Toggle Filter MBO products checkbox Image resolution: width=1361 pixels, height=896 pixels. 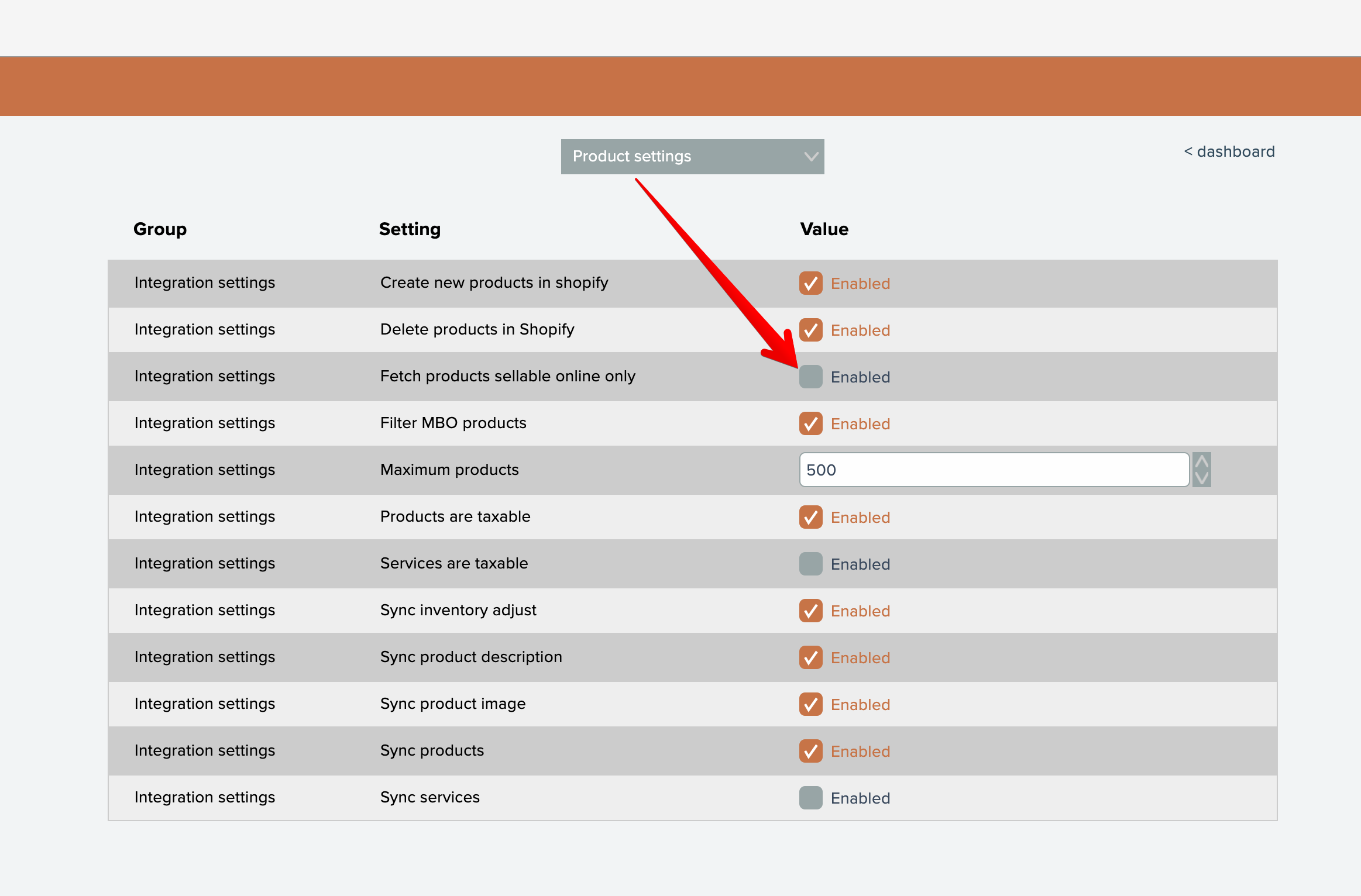[810, 423]
